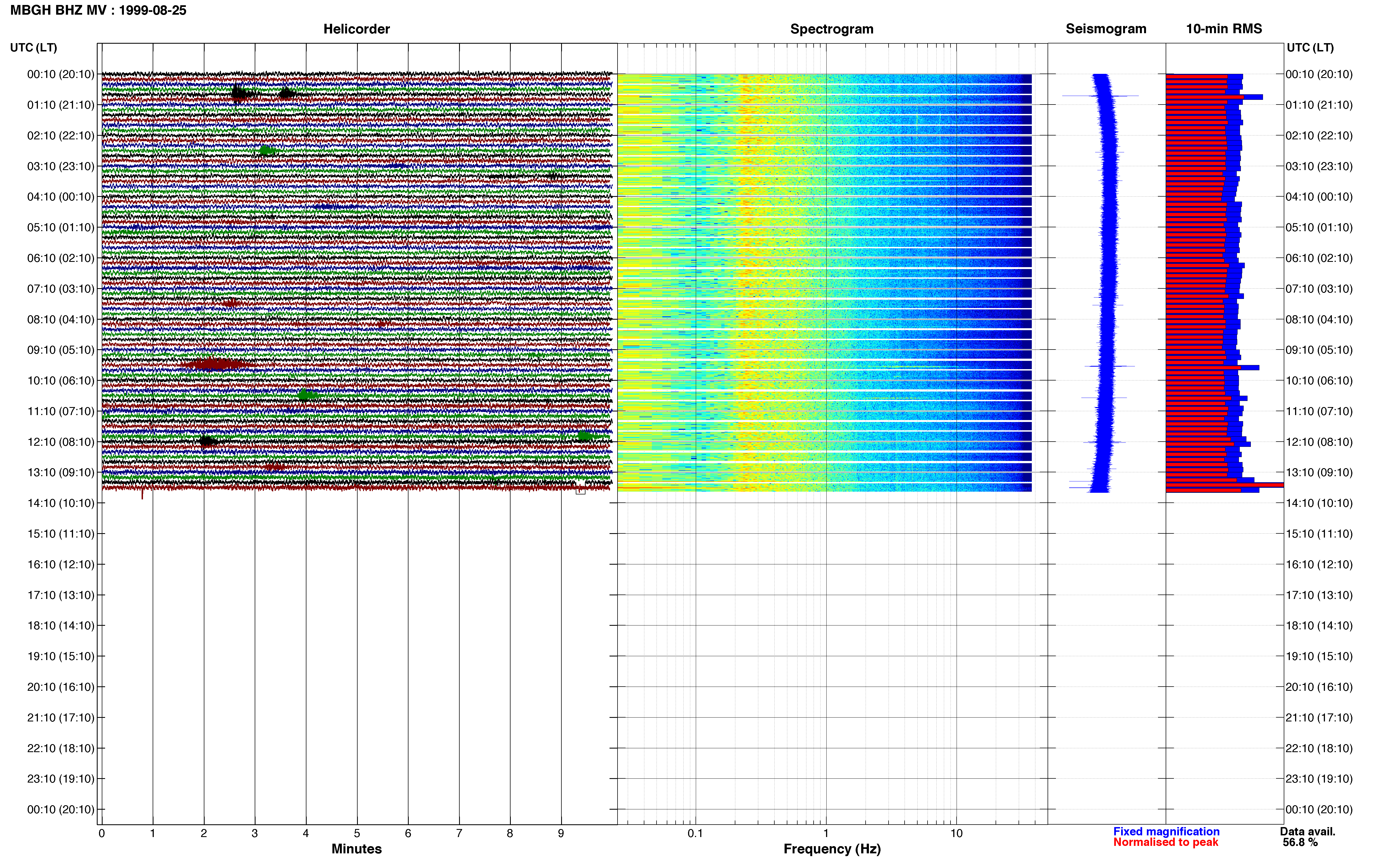Image resolution: width=1388 pixels, height=868 pixels.
Task: Click the 'Normalised to peak' legend text
Action: point(1165,842)
